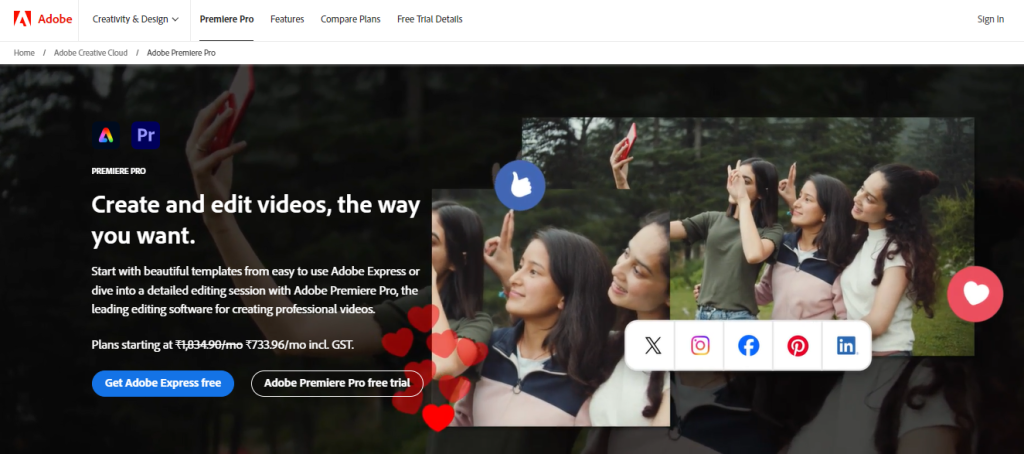Viewport: 1024px width, 454px height.
Task: Click the struck-through ₹1,834.90/mo price
Action: coord(209,344)
